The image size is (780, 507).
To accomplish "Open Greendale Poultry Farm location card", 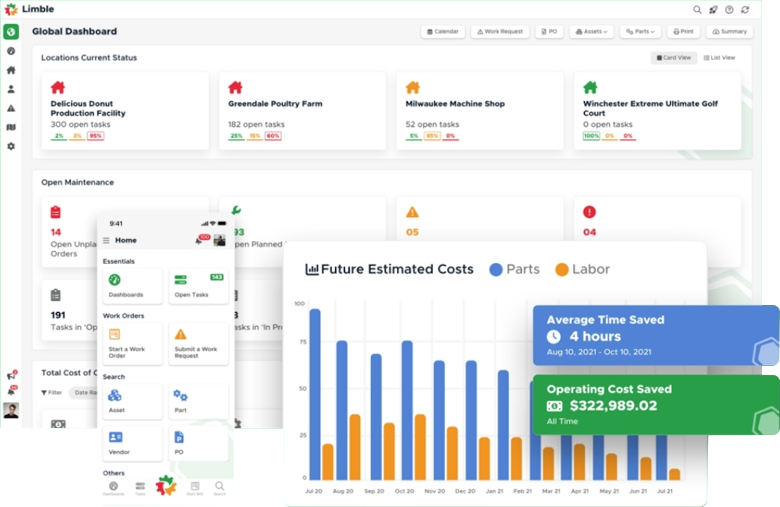I will coord(302,110).
